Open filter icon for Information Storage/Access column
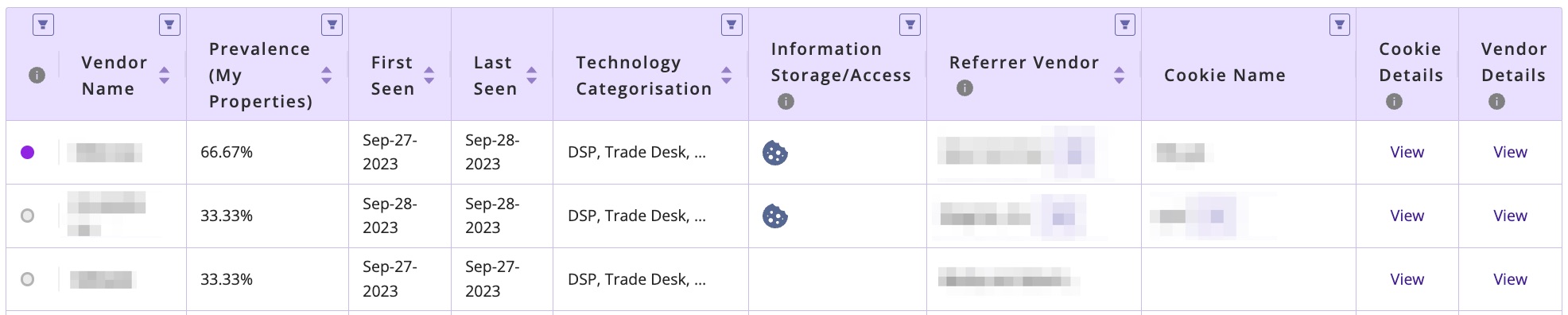The width and height of the screenshot is (1568, 315). pyautogui.click(x=910, y=25)
